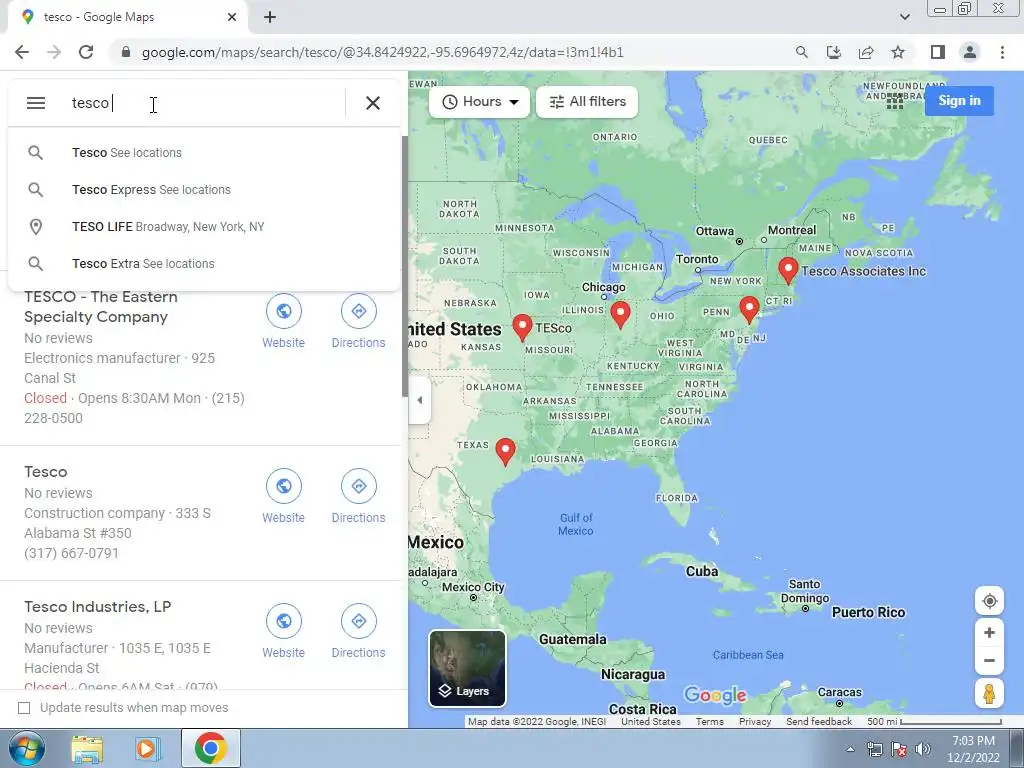
Task: Open the Google Maps hamburger menu
Action: tap(36, 103)
